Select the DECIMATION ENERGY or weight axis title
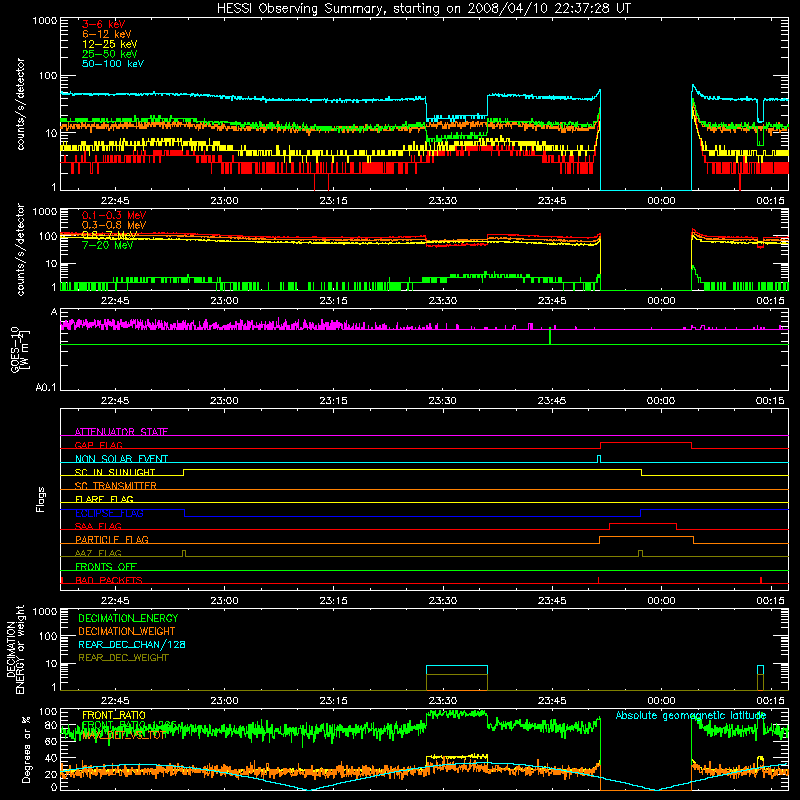Image resolution: width=800 pixels, height=800 pixels. 15,649
